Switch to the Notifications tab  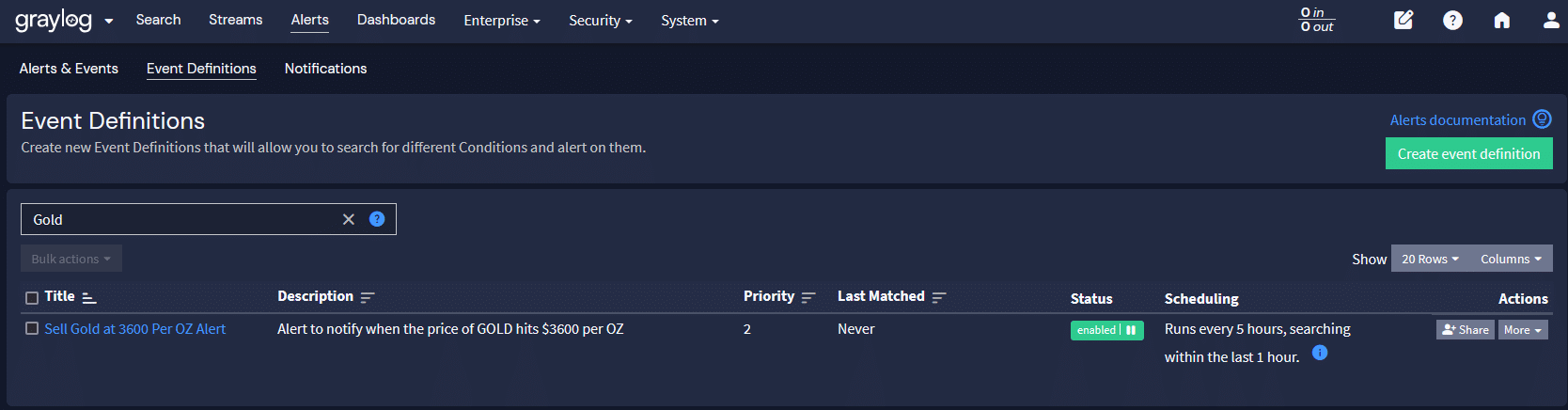pos(325,69)
